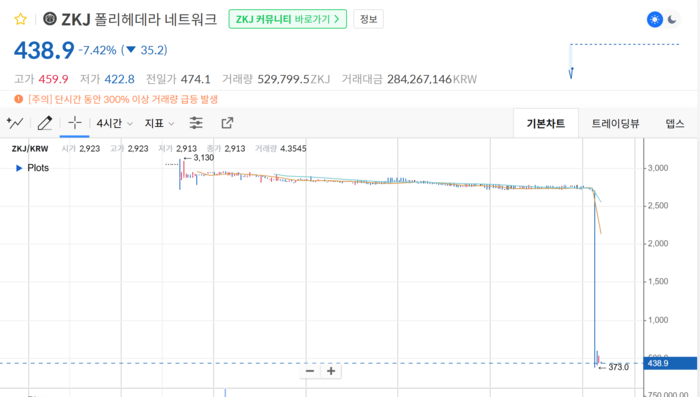The image size is (700, 397).
Task: Switch to dark mode moon toggle
Action: [672, 20]
